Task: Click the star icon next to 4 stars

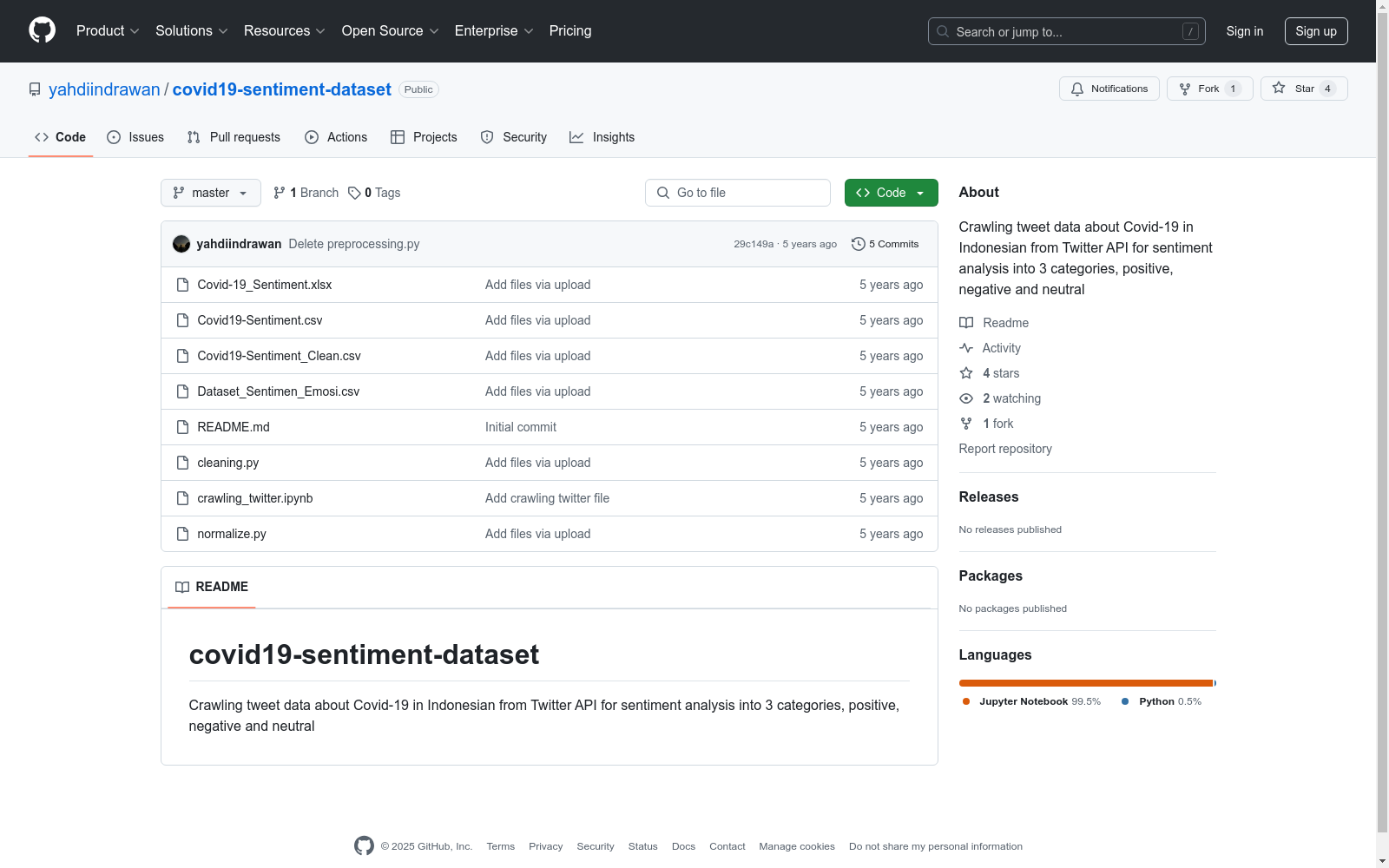Action: coord(966,373)
